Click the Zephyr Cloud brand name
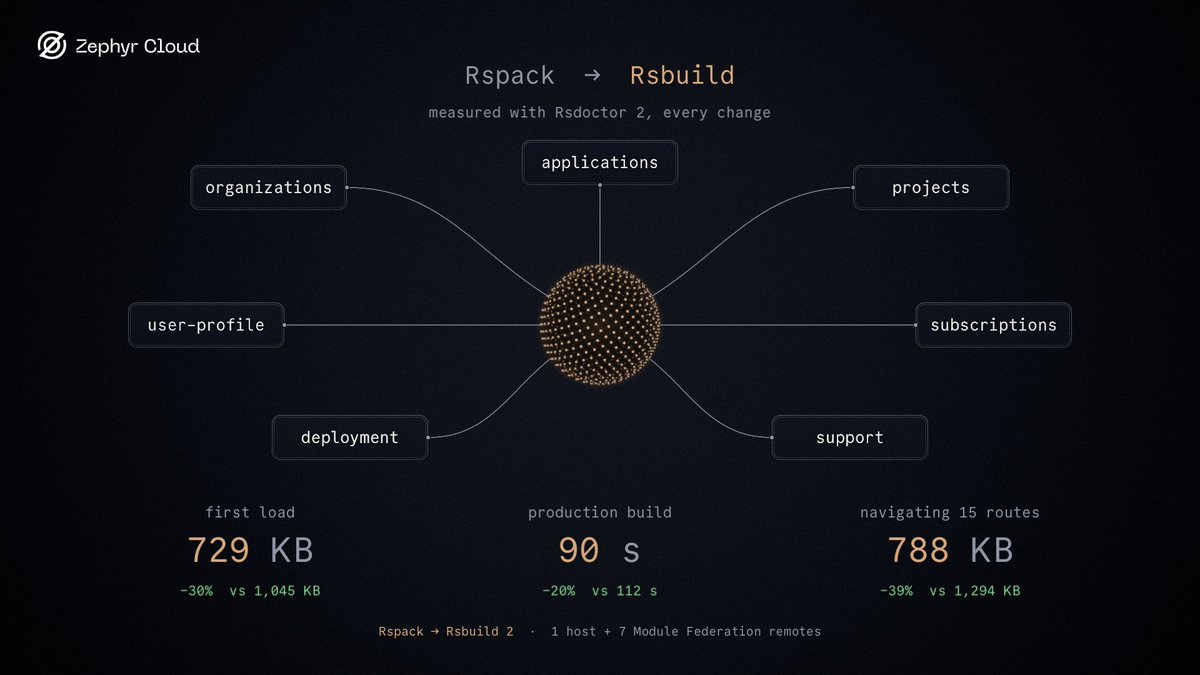The height and width of the screenshot is (675, 1200). tap(137, 46)
